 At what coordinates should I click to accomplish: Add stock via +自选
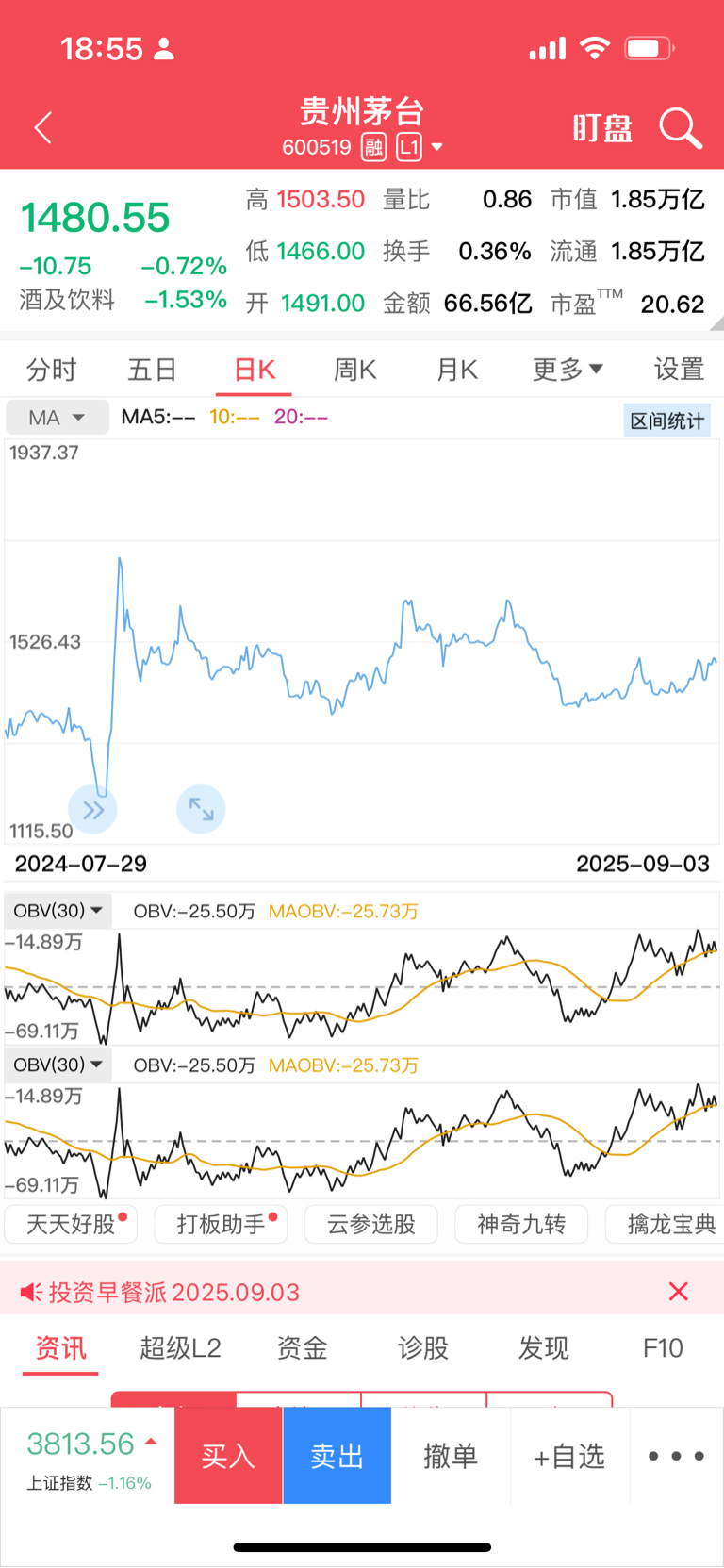569,1457
